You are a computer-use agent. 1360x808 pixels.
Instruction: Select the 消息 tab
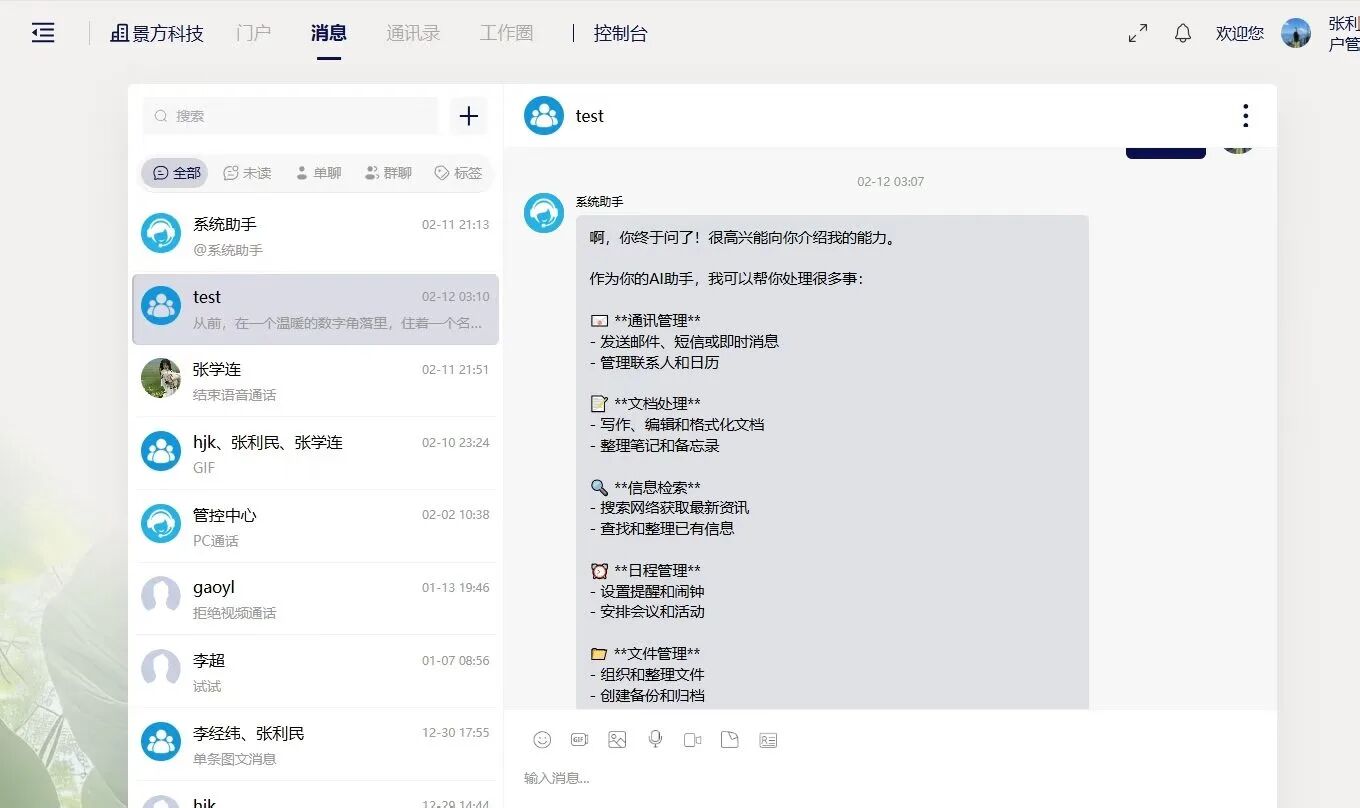point(329,33)
